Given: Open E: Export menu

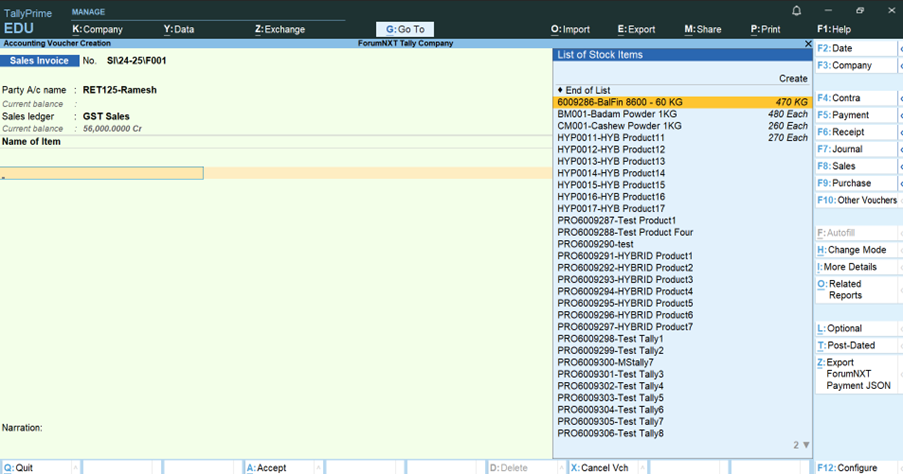Looking at the screenshot, I should tap(636, 29).
